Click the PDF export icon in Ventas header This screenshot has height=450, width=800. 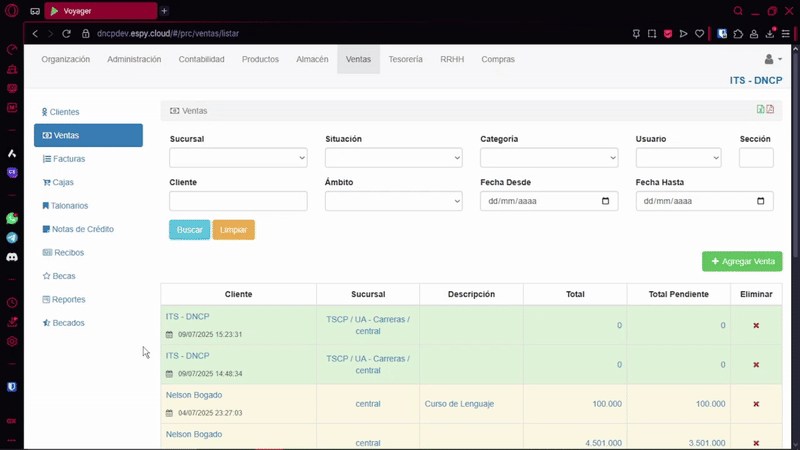[x=770, y=110]
